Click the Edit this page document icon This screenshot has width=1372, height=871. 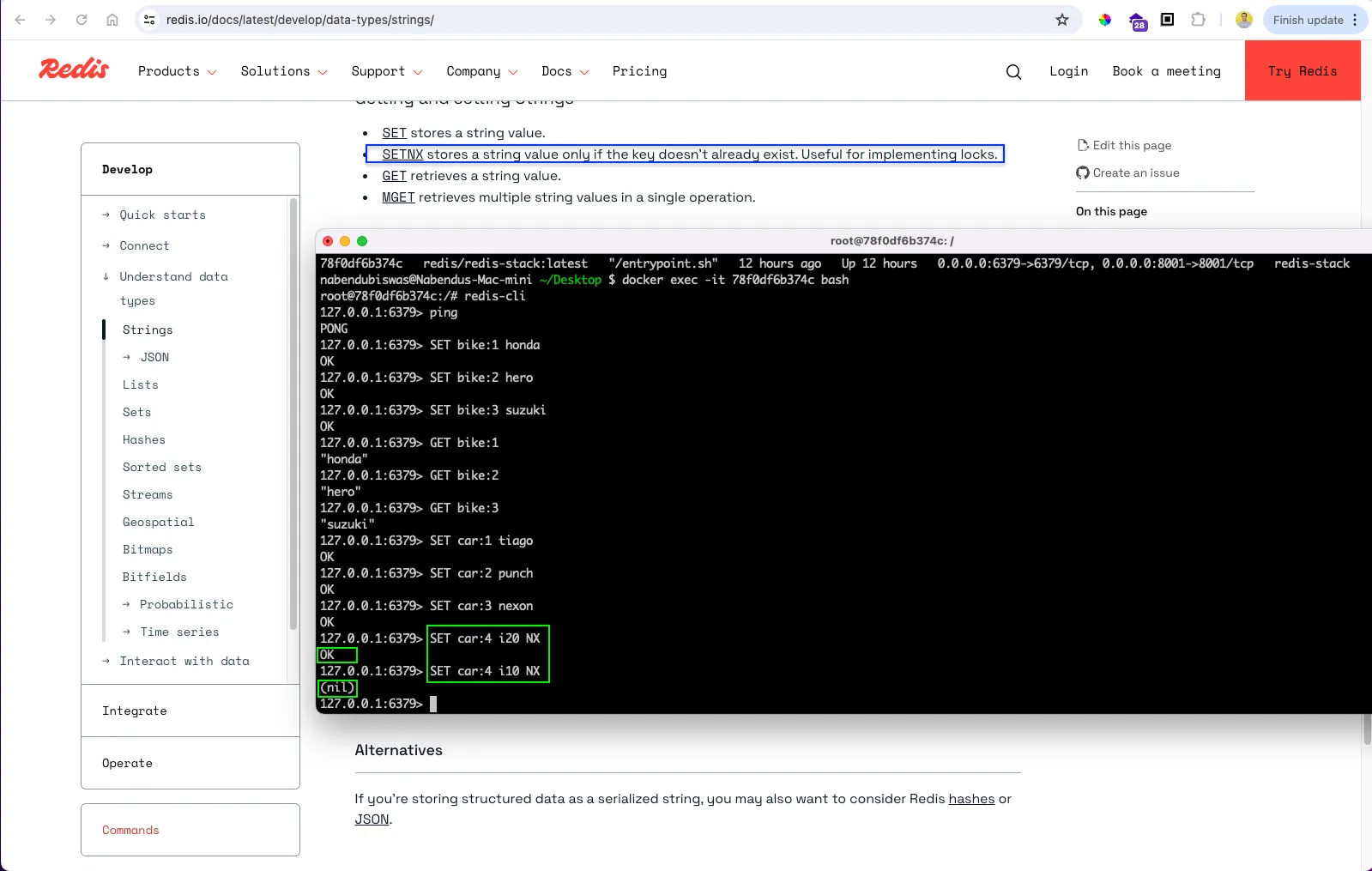tap(1083, 145)
